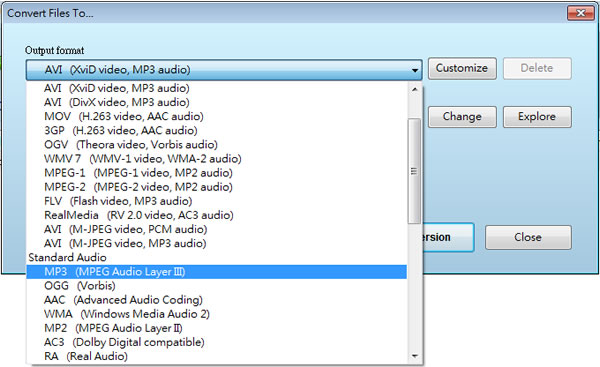Select AVI (M-JPEG video, PCM audio)
Screen dimensions: 600x367
click(x=217, y=230)
